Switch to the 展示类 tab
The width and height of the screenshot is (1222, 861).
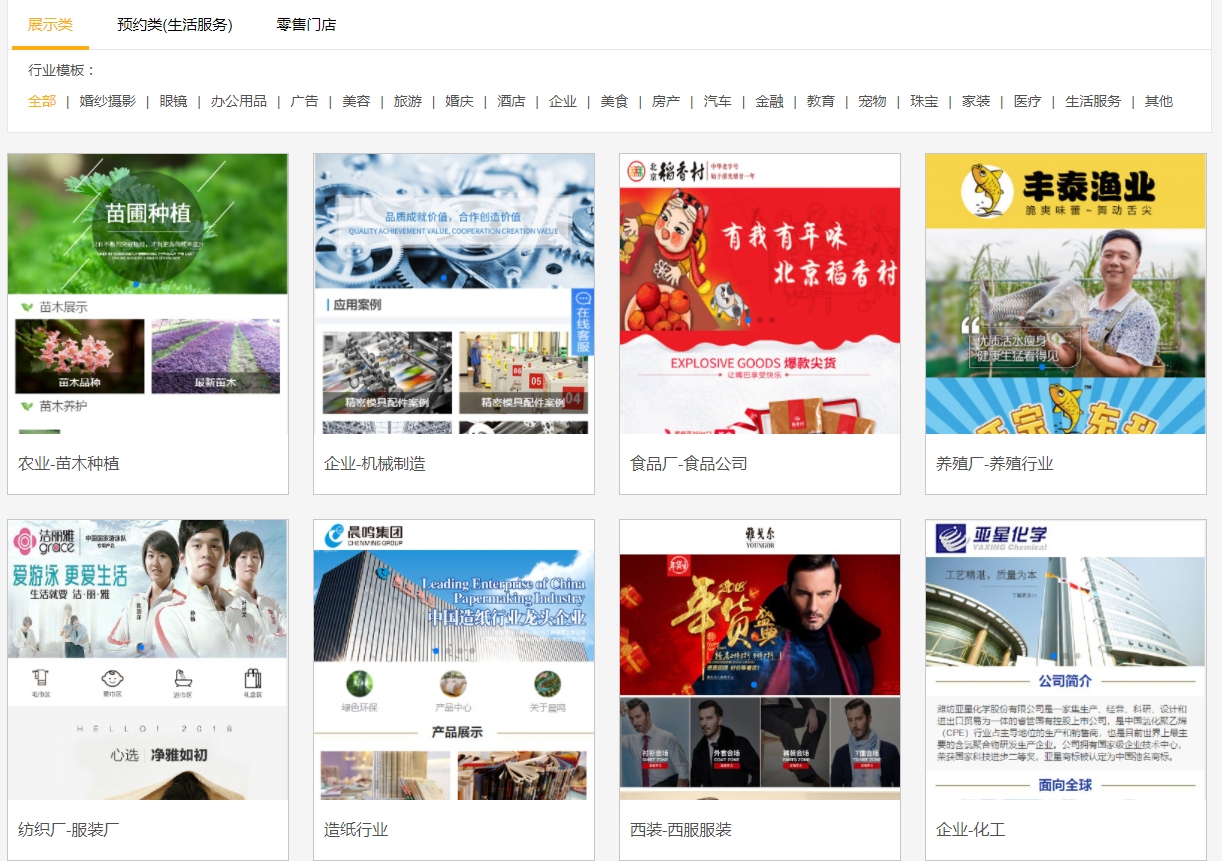click(50, 25)
